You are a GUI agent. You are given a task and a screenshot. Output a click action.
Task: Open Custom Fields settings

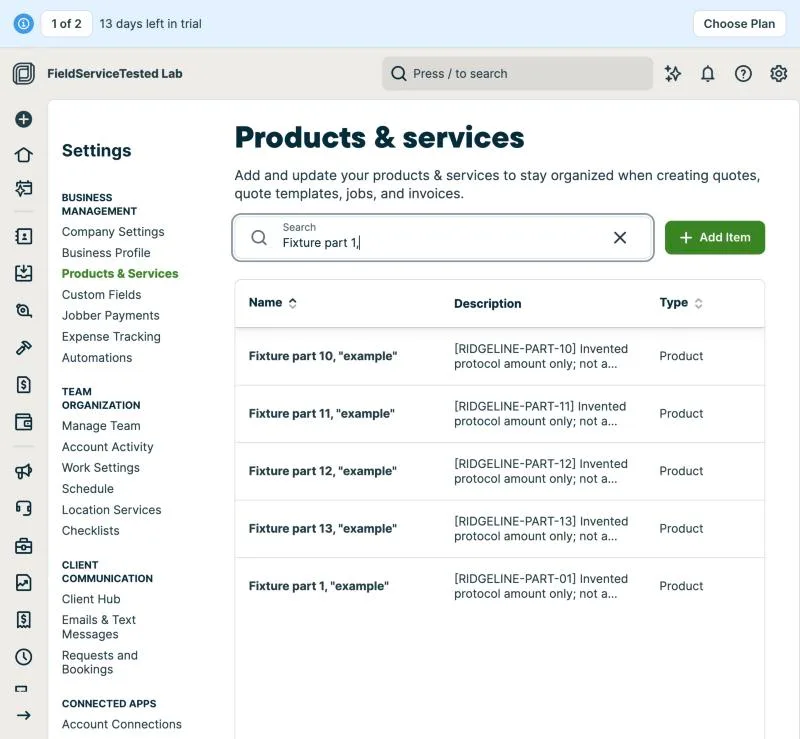pyautogui.click(x=102, y=294)
